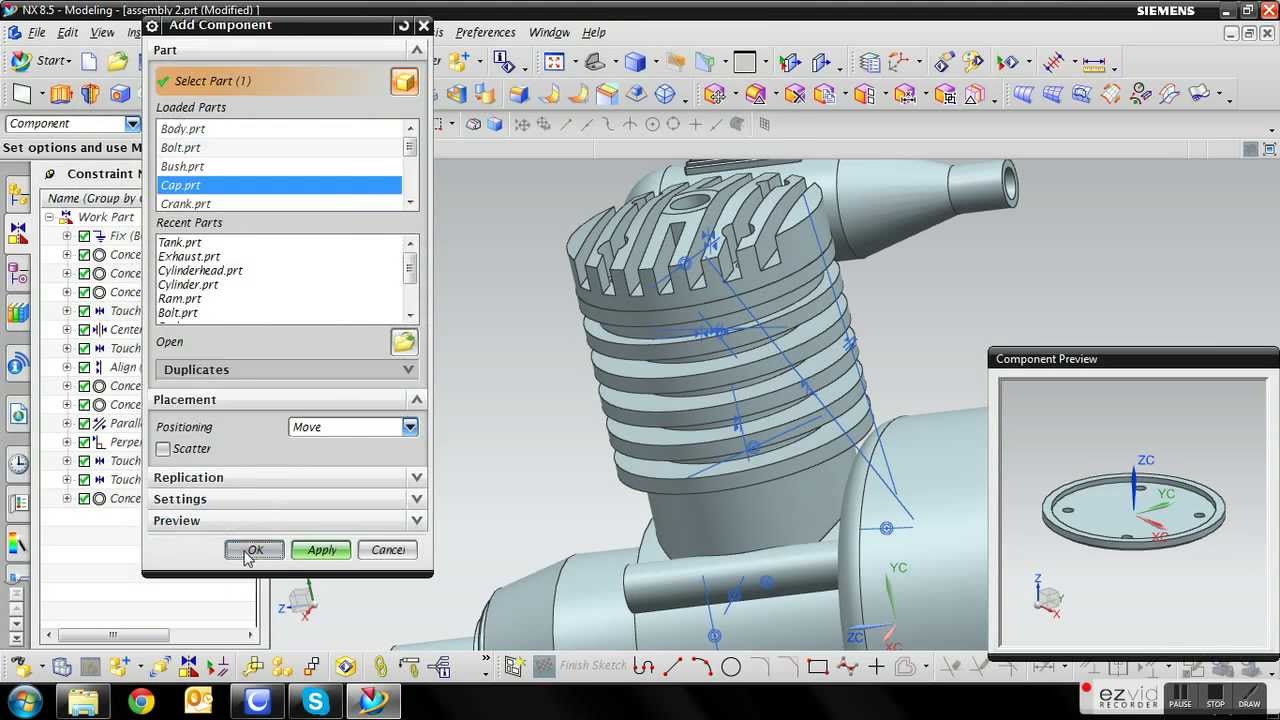Image resolution: width=1280 pixels, height=720 pixels.
Task: Click the Cancel button
Action: pyautogui.click(x=388, y=550)
